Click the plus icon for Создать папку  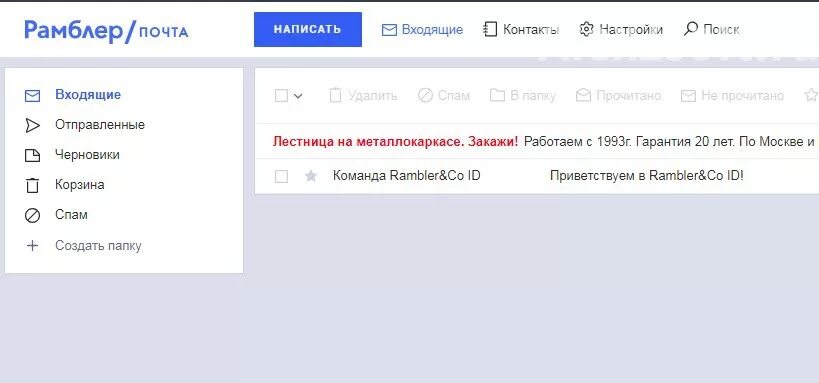[32, 246]
